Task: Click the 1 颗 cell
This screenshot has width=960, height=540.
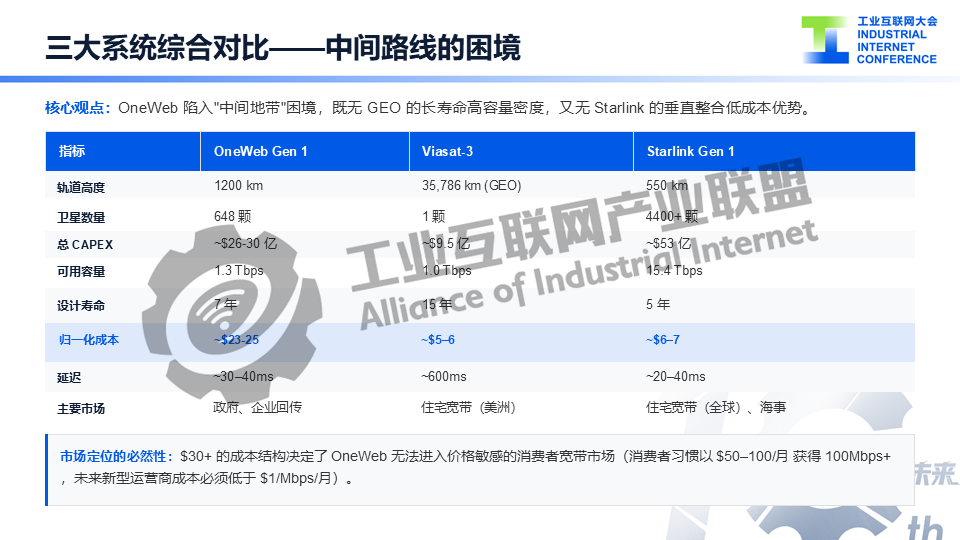Action: (433, 216)
